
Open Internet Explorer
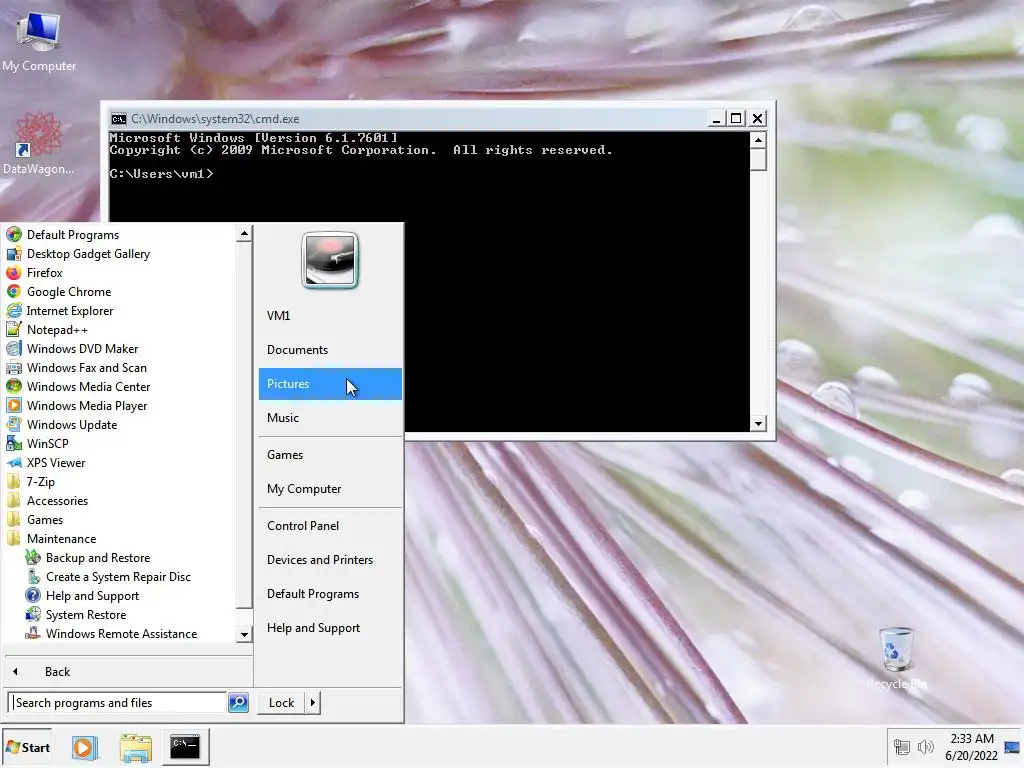[x=59, y=310]
